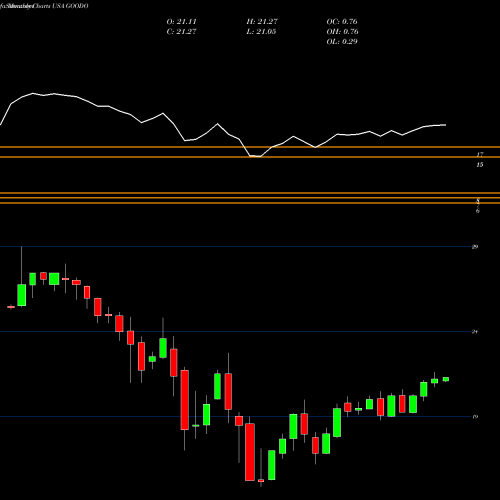Click the "OH: 0.76" reading

tap(343, 32)
